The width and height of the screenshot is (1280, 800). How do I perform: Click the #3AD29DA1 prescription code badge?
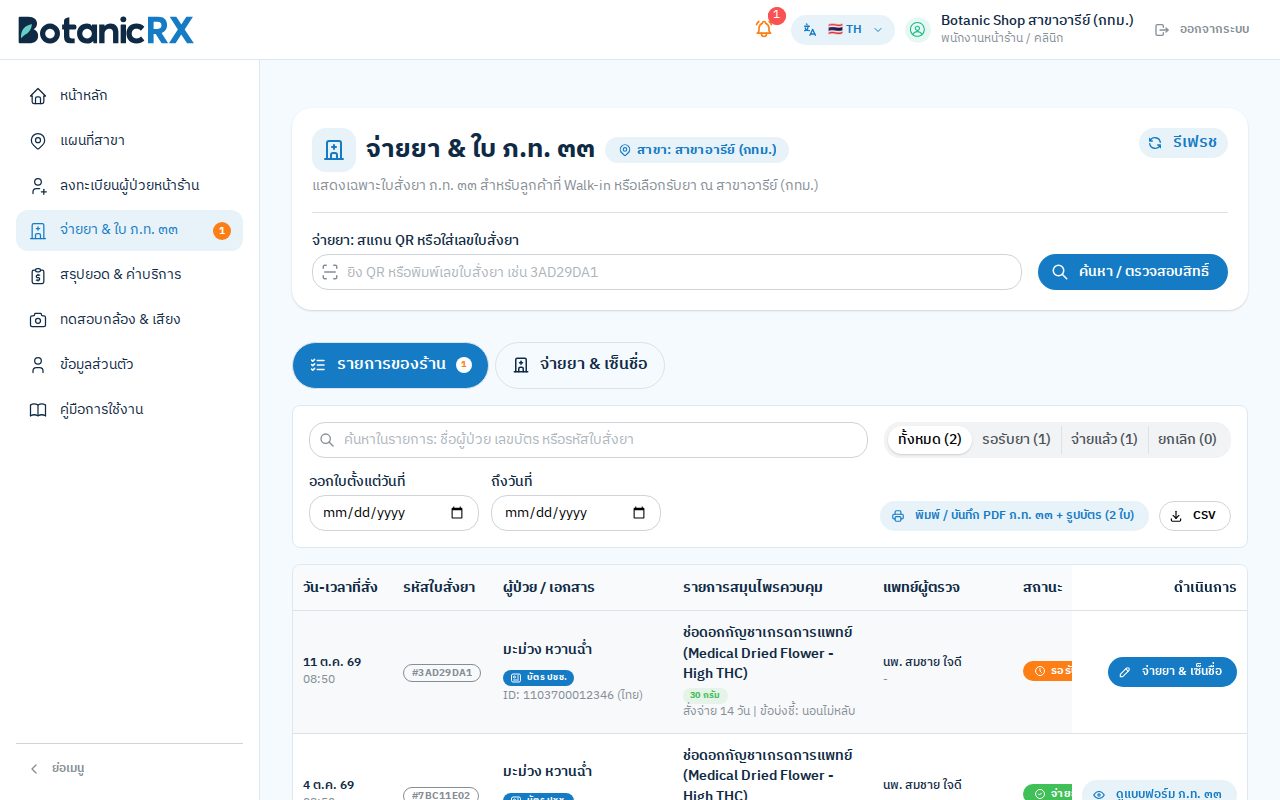pos(443,673)
